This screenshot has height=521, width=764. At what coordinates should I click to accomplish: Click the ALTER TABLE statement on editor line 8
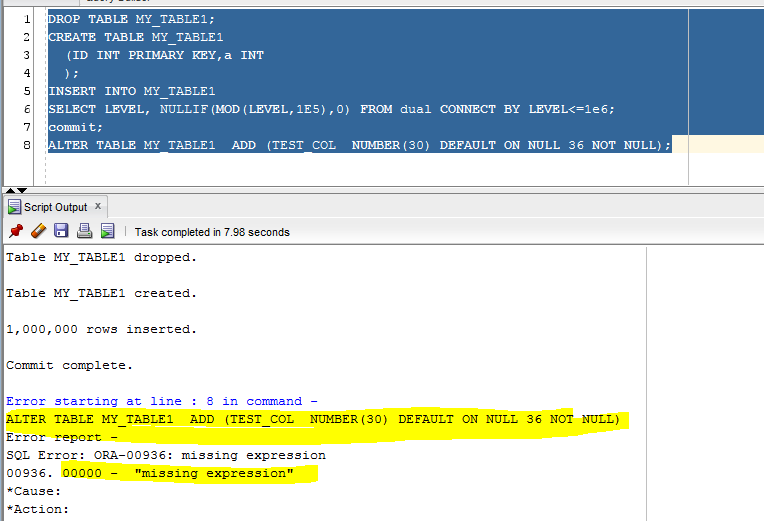coord(360,145)
